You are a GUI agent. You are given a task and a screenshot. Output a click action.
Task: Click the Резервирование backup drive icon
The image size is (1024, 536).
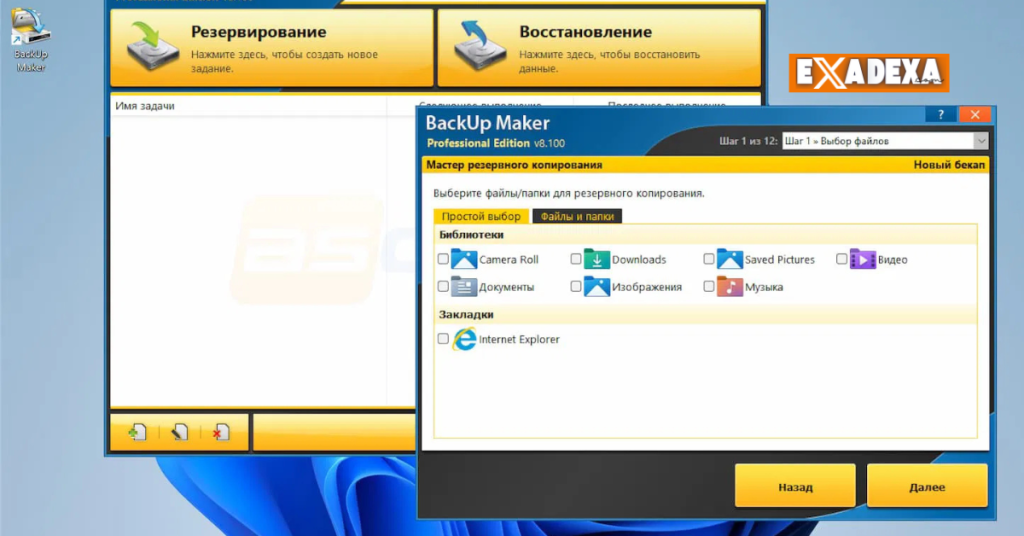[152, 46]
